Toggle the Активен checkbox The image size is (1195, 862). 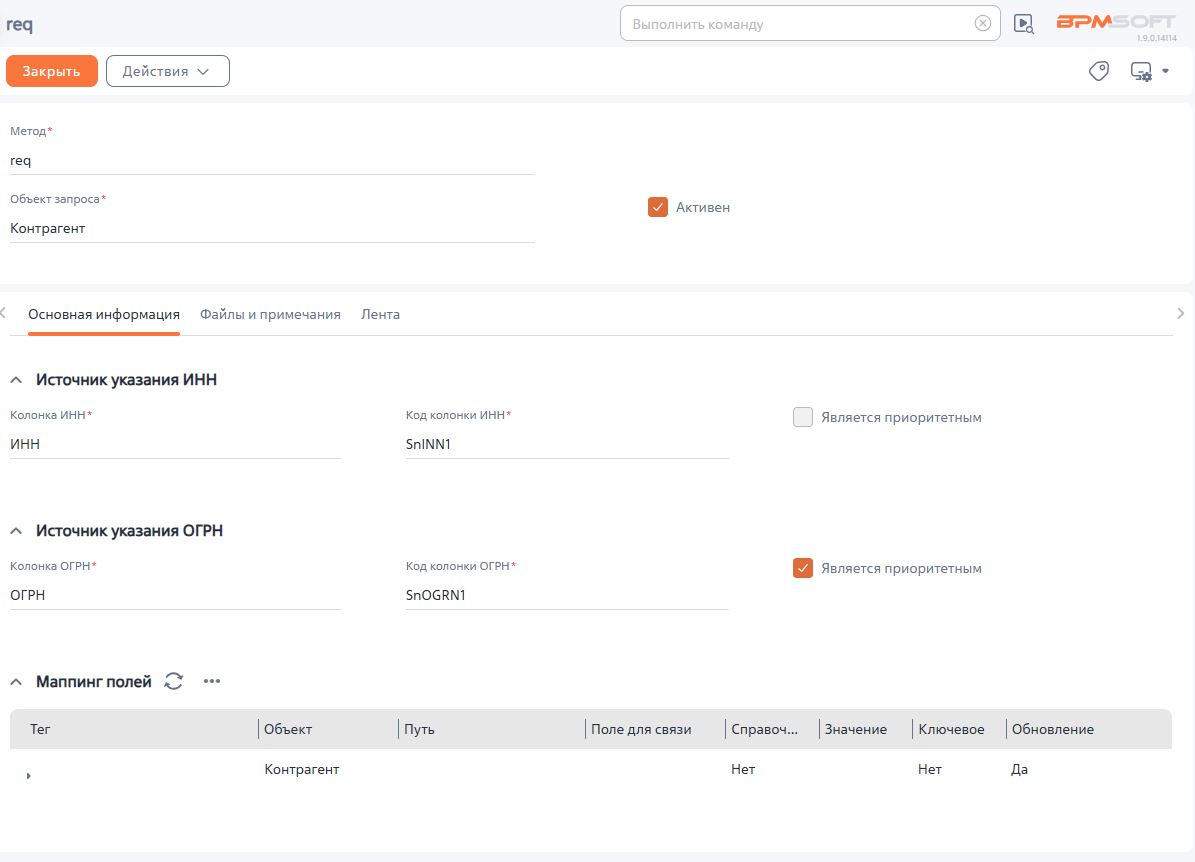(658, 207)
